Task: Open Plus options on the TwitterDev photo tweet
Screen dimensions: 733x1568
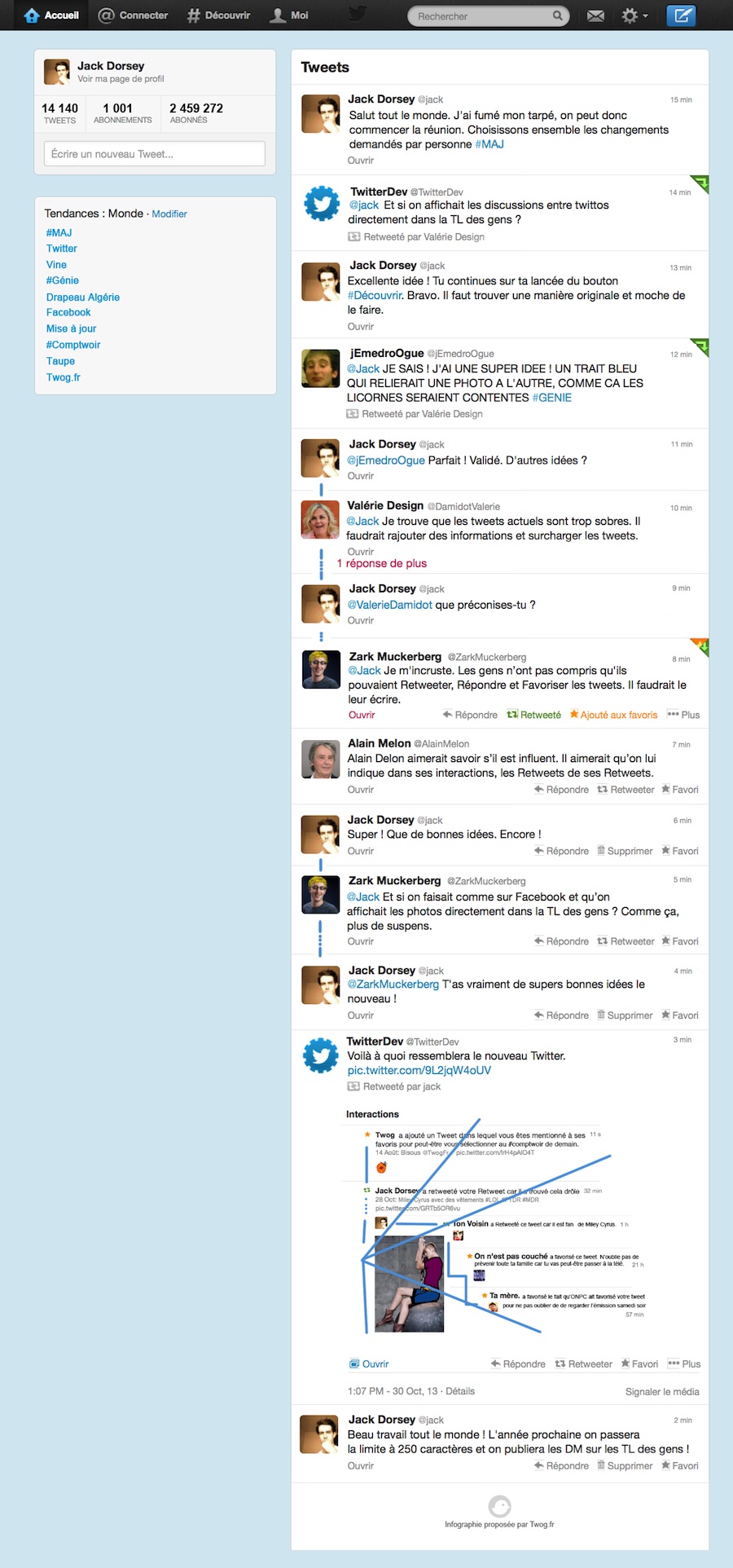Action: tap(683, 1363)
